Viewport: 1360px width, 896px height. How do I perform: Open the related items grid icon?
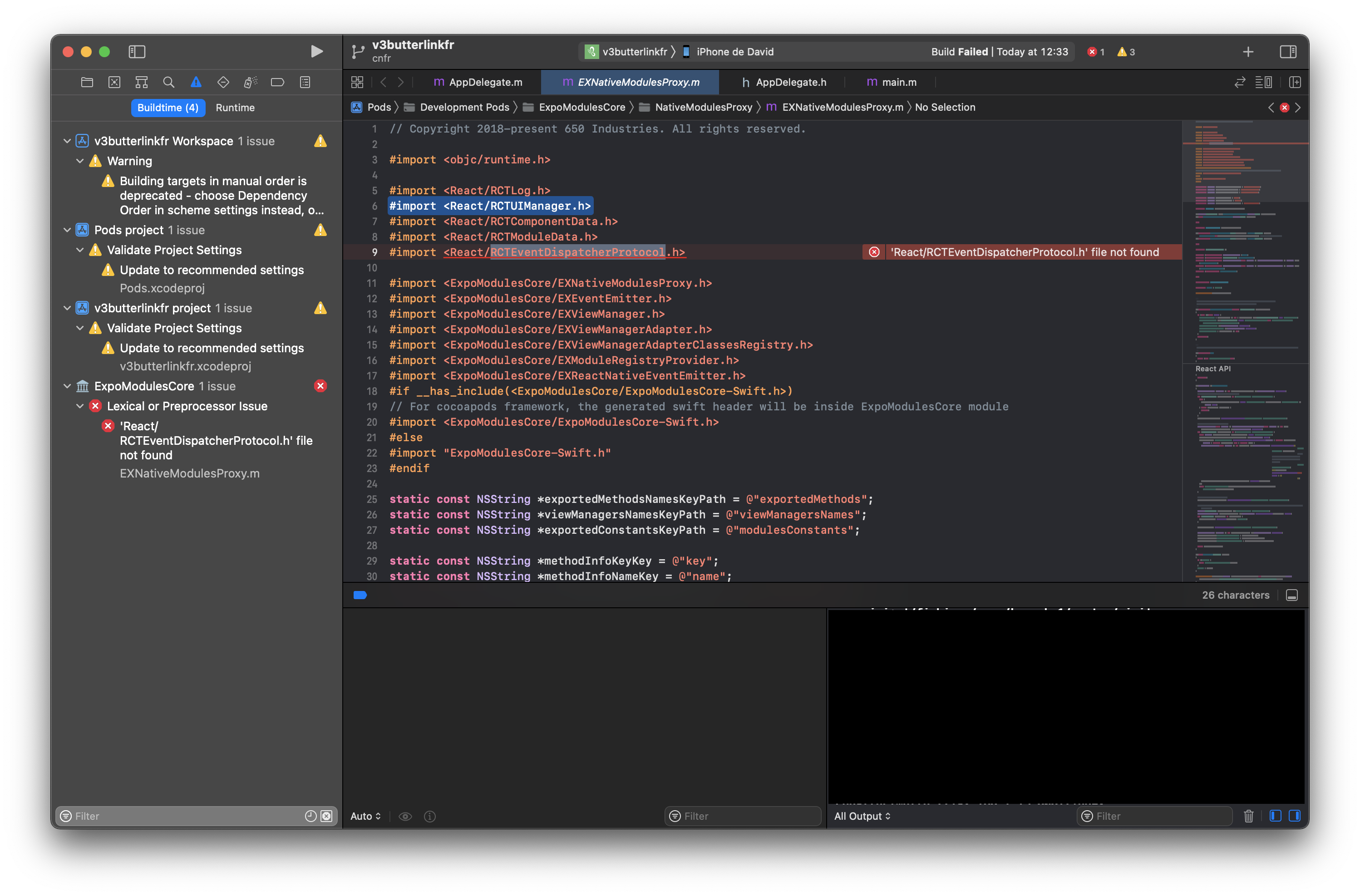pos(357,82)
